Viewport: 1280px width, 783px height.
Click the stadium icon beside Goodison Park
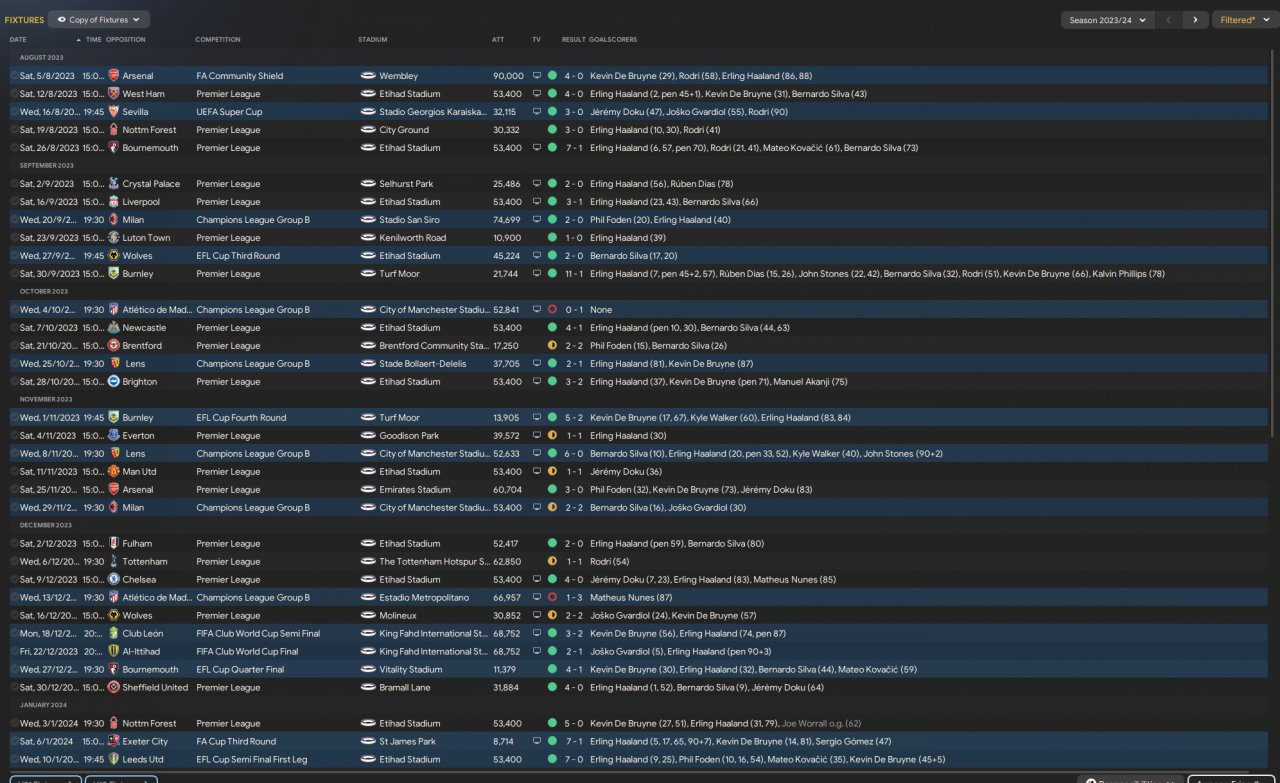point(367,436)
